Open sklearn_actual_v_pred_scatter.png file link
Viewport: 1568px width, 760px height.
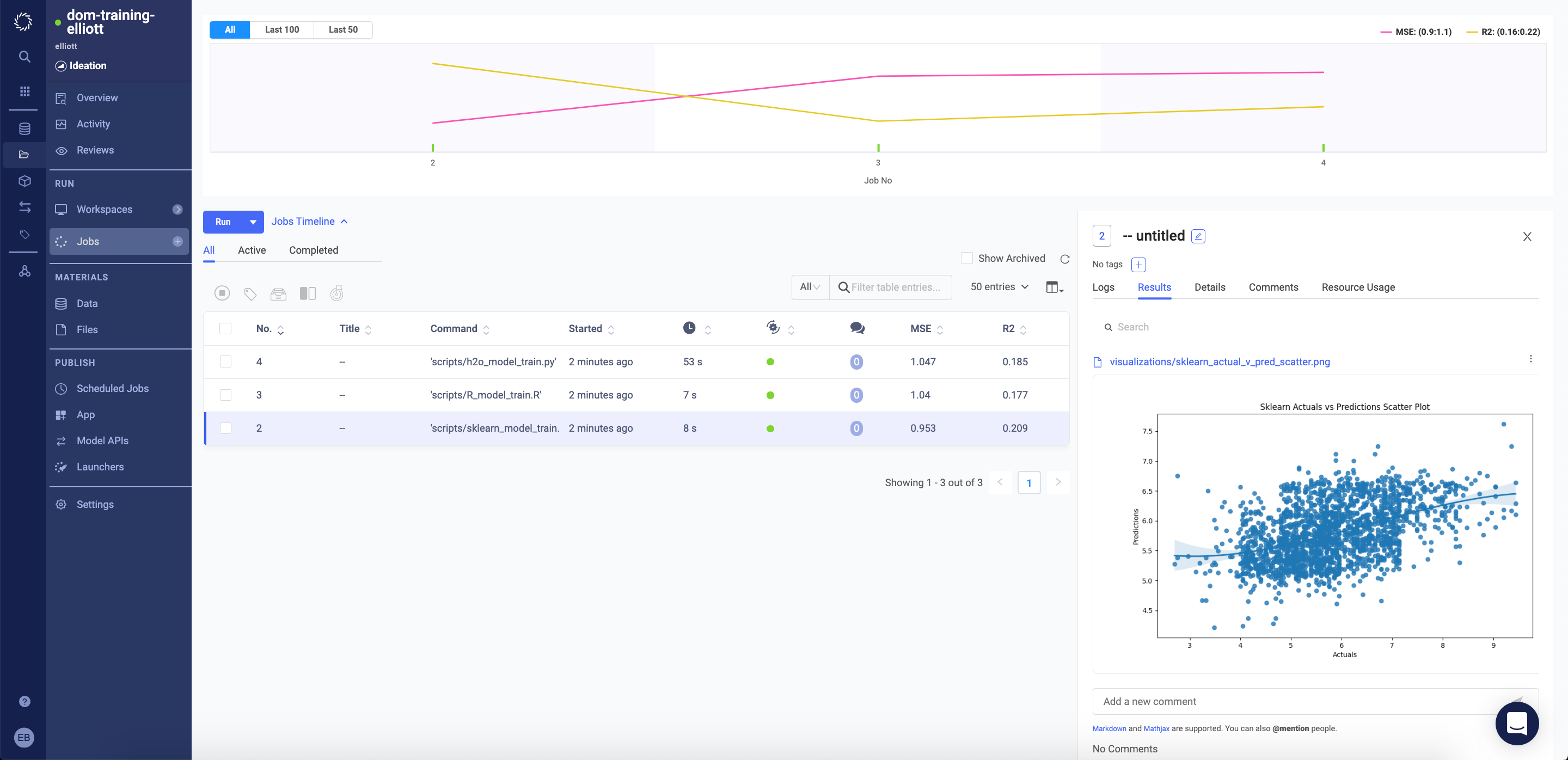(x=1219, y=361)
